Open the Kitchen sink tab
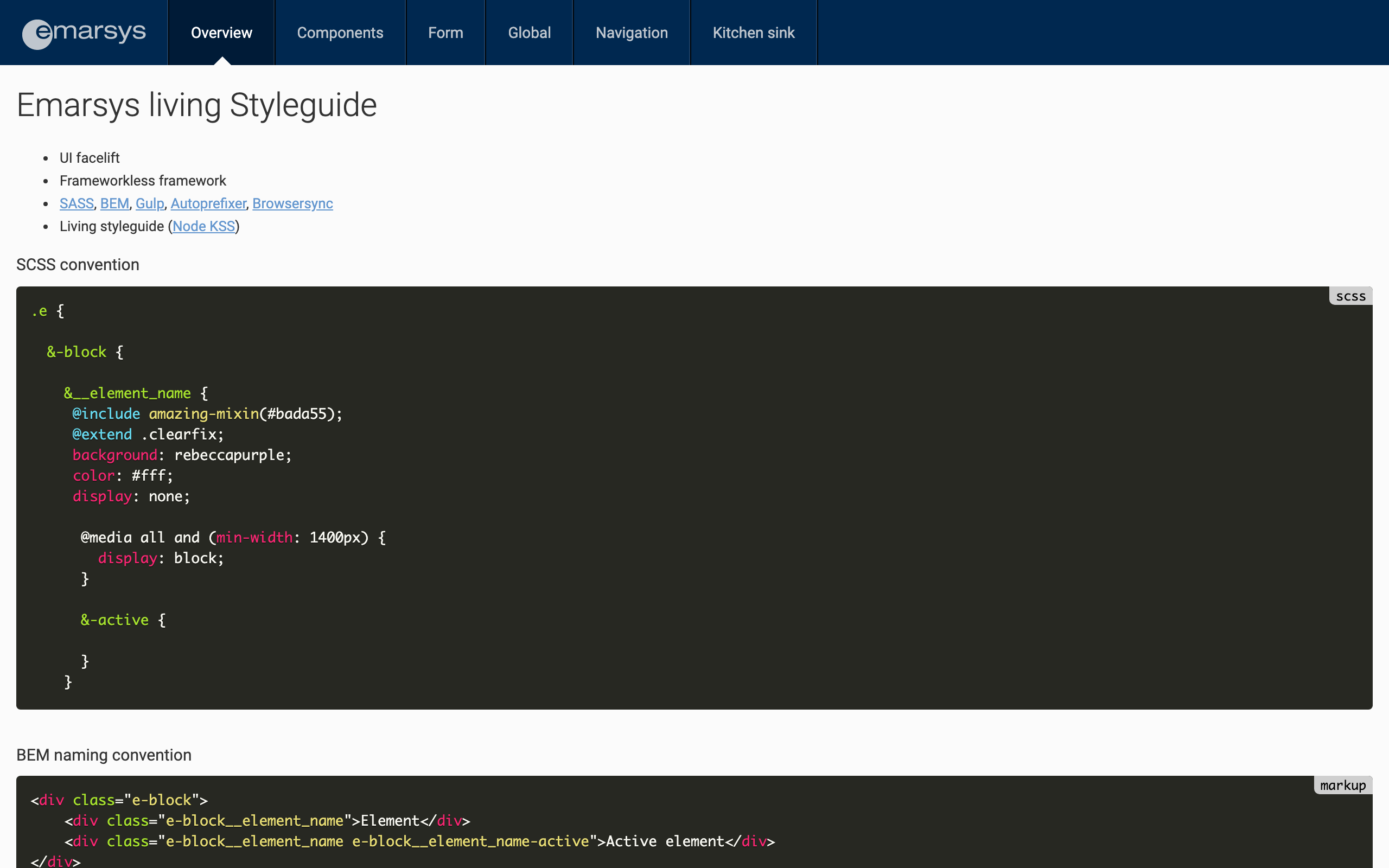 click(753, 33)
